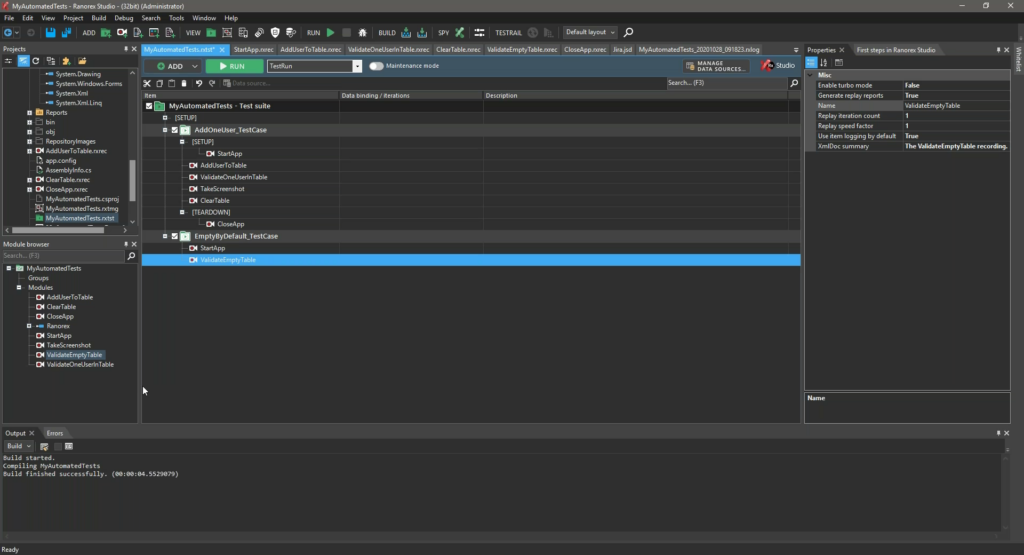Screen dimensions: 1024x555
Task: Collapse the AddOneUser_TestCase node
Action: coord(165,130)
